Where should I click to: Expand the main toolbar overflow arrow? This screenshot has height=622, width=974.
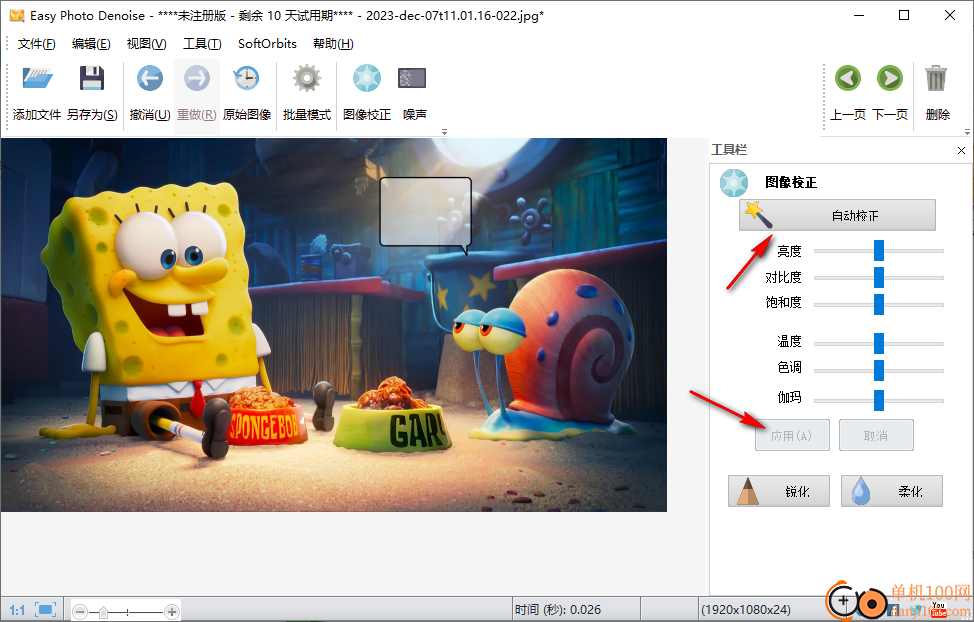[x=444, y=132]
